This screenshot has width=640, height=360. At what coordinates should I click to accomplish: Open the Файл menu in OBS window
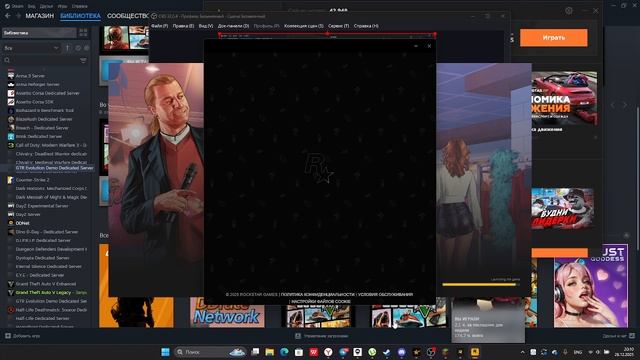(160, 26)
